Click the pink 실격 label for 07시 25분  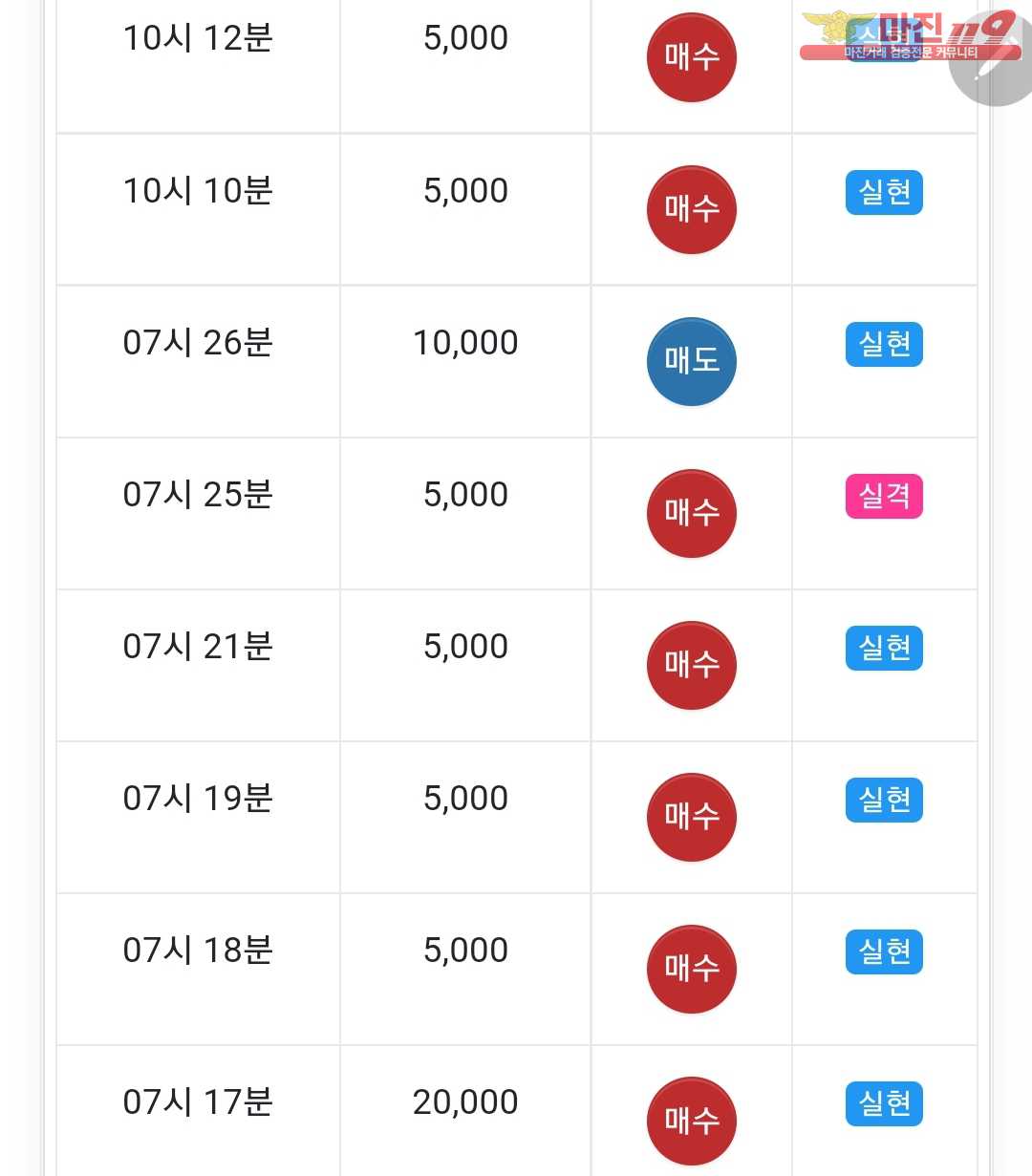tap(884, 497)
